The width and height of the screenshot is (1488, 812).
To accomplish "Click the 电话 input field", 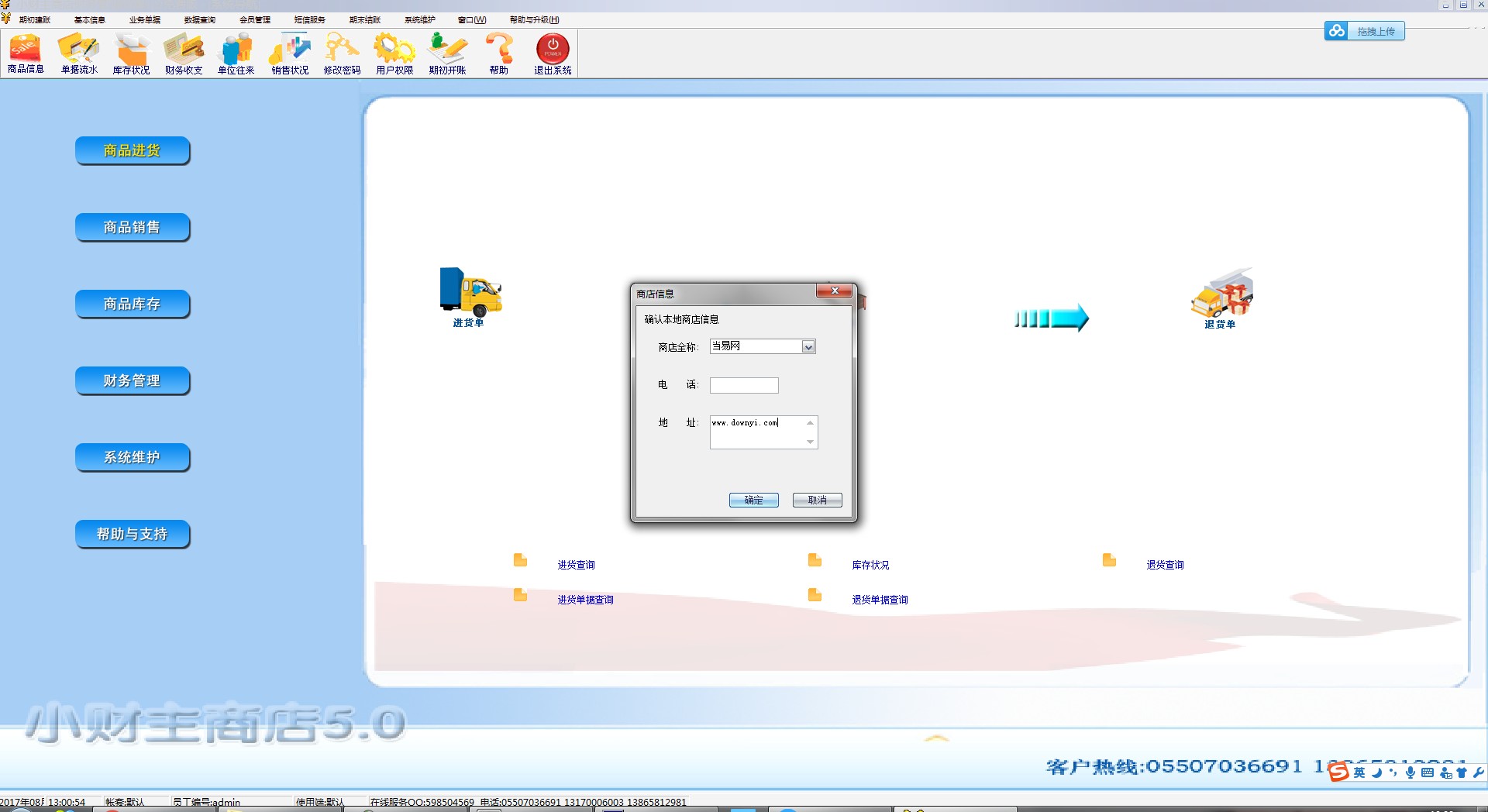I will (x=744, y=385).
